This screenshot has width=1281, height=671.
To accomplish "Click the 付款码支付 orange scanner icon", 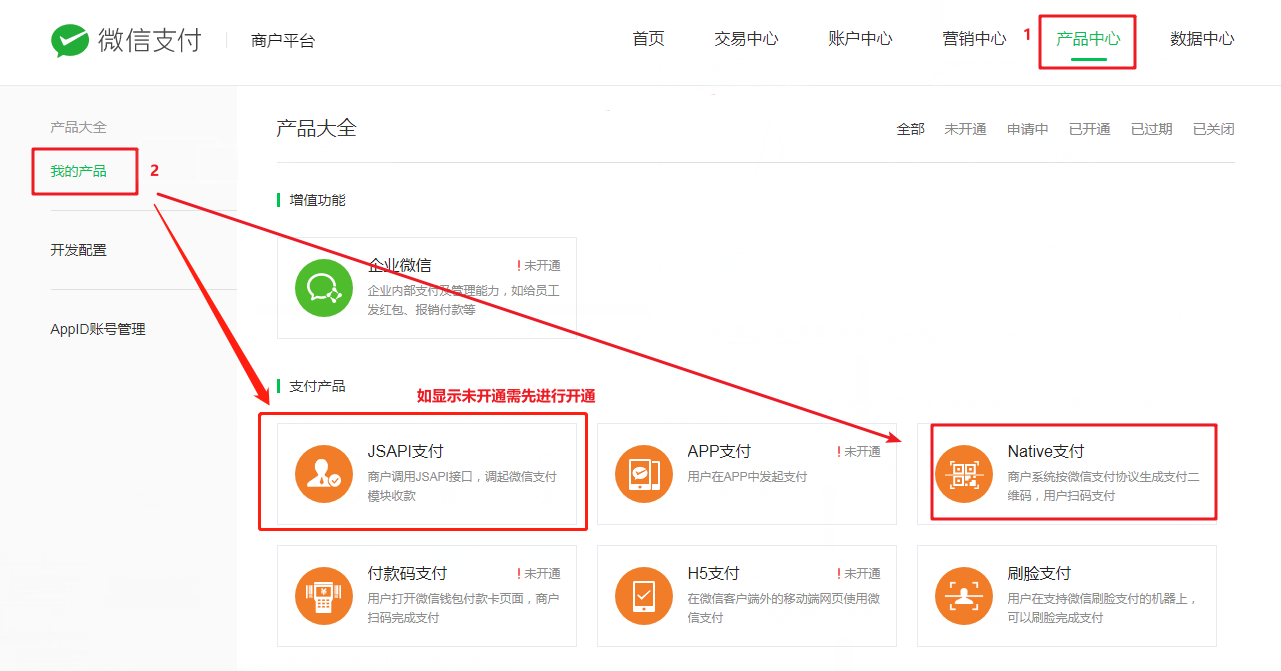I will tap(324, 596).
